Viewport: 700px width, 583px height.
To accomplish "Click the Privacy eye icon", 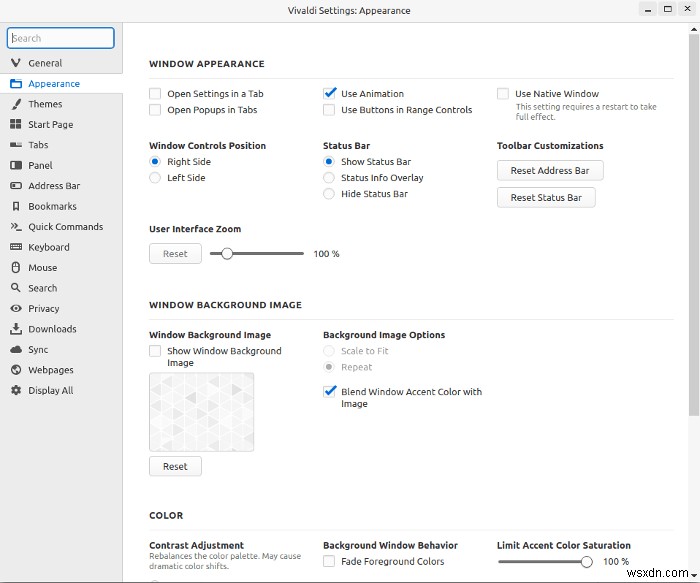I will (16, 308).
